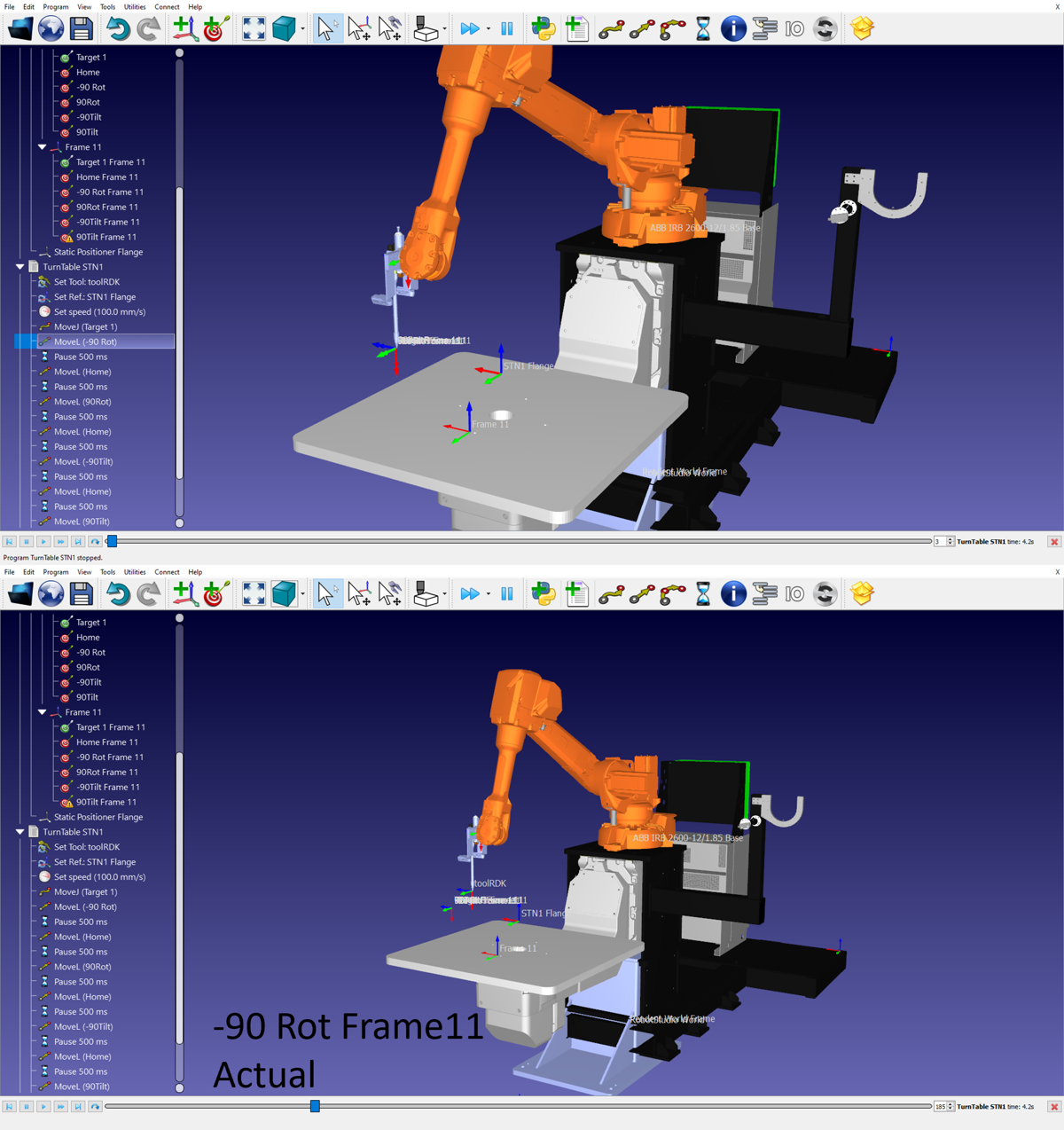
Task: Add Python script in lower window toolbar
Action: (544, 593)
